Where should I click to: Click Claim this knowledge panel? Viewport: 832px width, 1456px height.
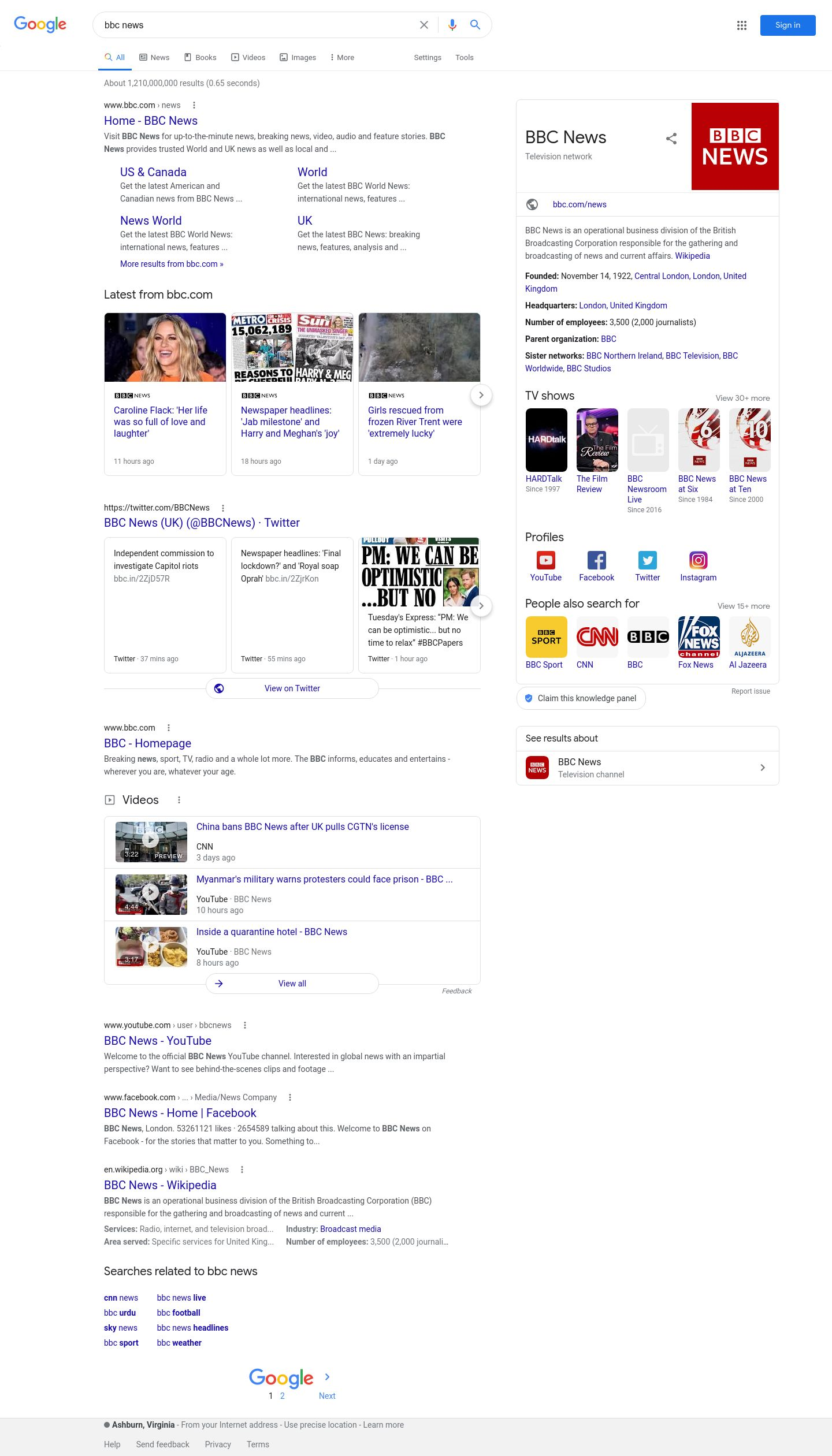pos(581,698)
